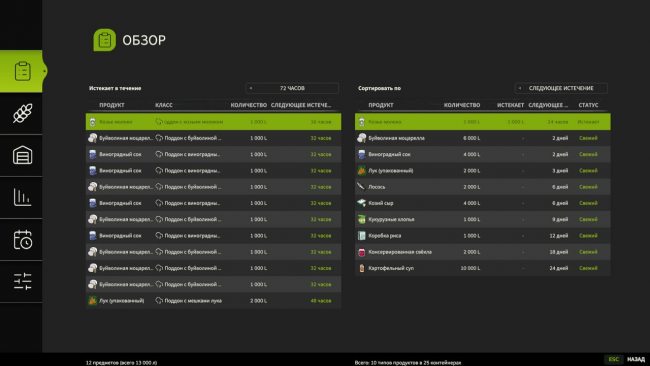Image resolution: width=650 pixels, height=366 pixels.
Task: Open the calendar clock sidebar tab
Action: click(x=22, y=240)
